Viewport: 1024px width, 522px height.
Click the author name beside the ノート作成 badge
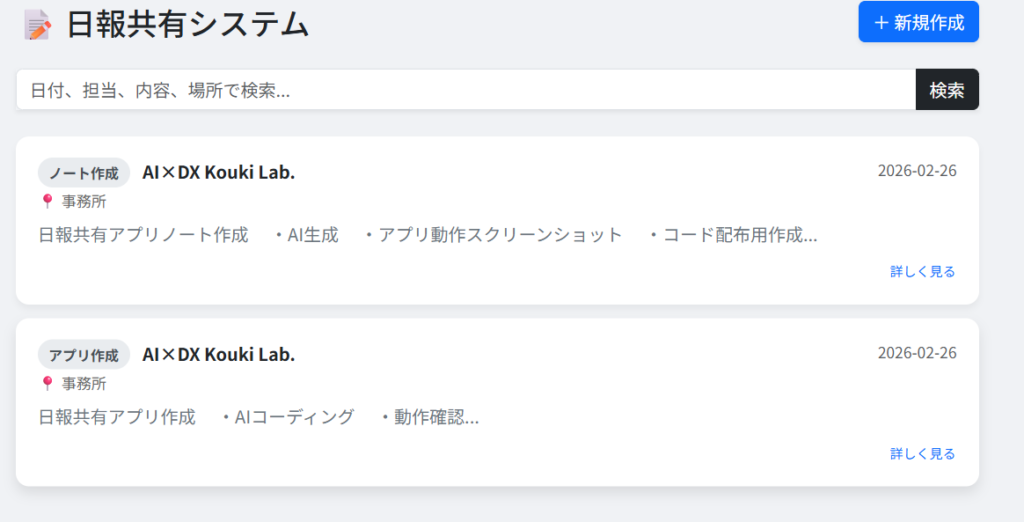click(219, 172)
